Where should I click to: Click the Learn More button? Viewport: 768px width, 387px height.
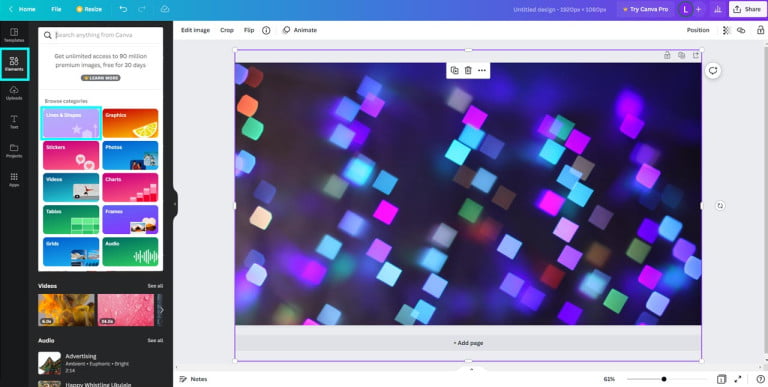point(100,78)
